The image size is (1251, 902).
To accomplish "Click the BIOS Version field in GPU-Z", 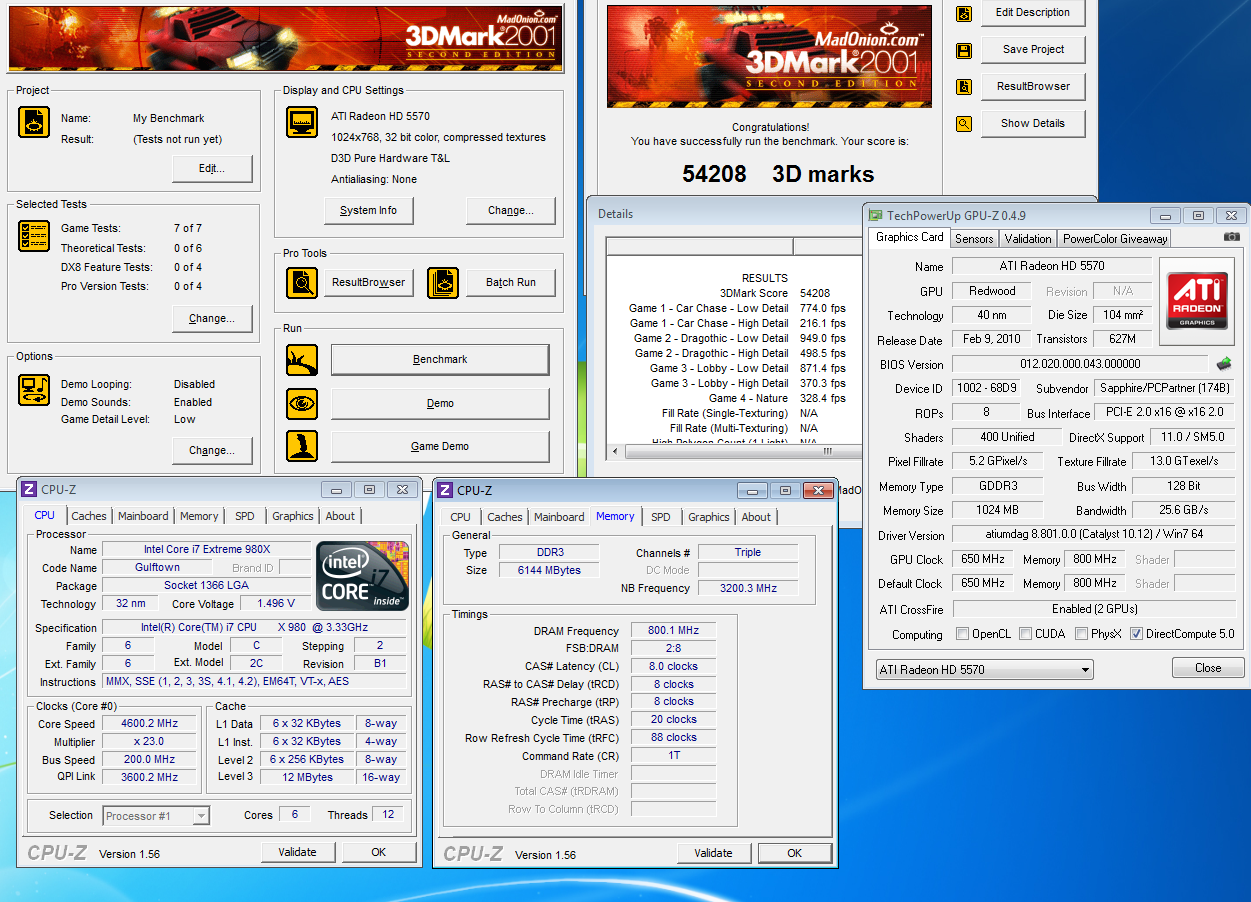I will [x=1080, y=364].
